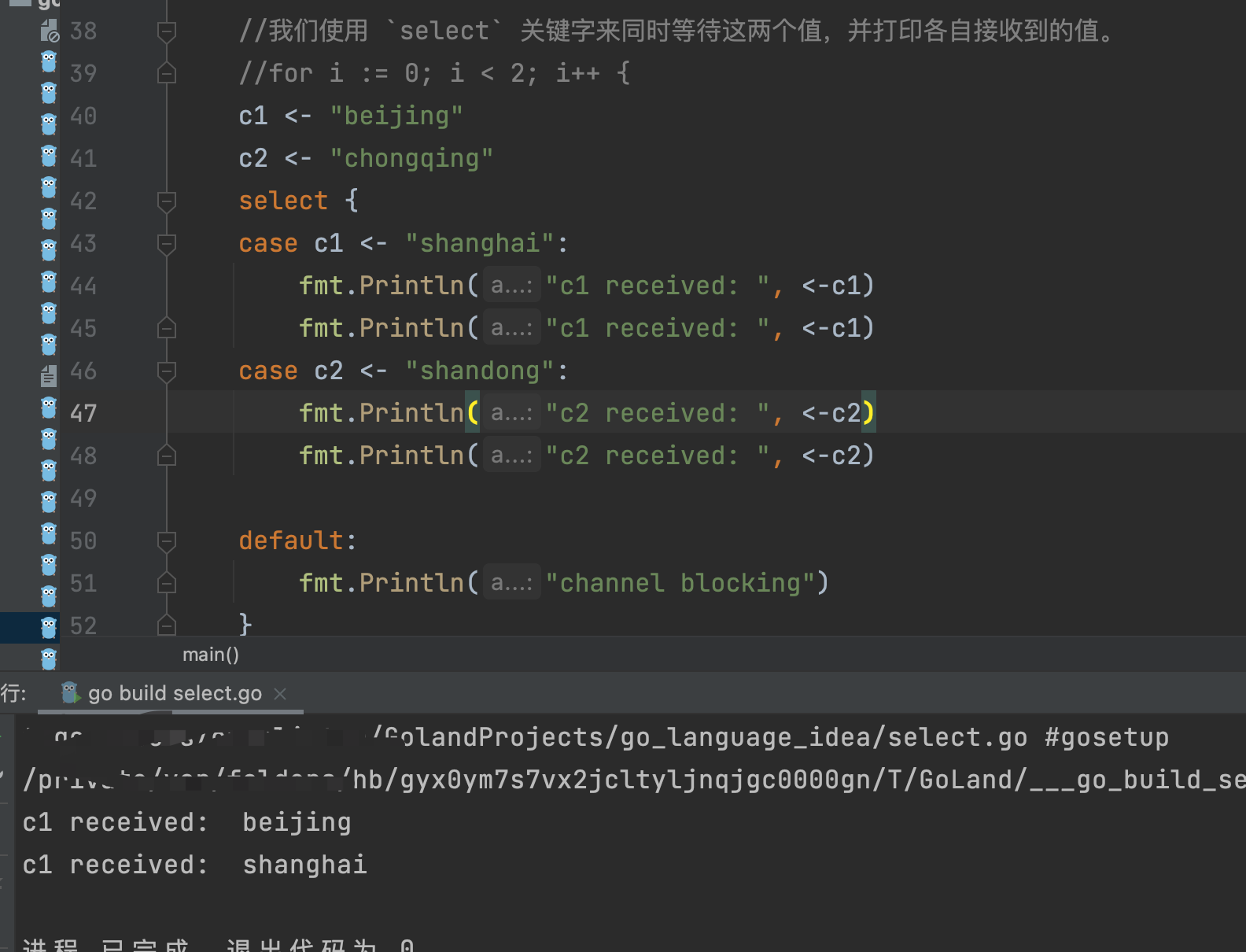Image resolution: width=1246 pixels, height=952 pixels.
Task: Click the a...: inlay hint on line 44
Action: tap(511, 286)
